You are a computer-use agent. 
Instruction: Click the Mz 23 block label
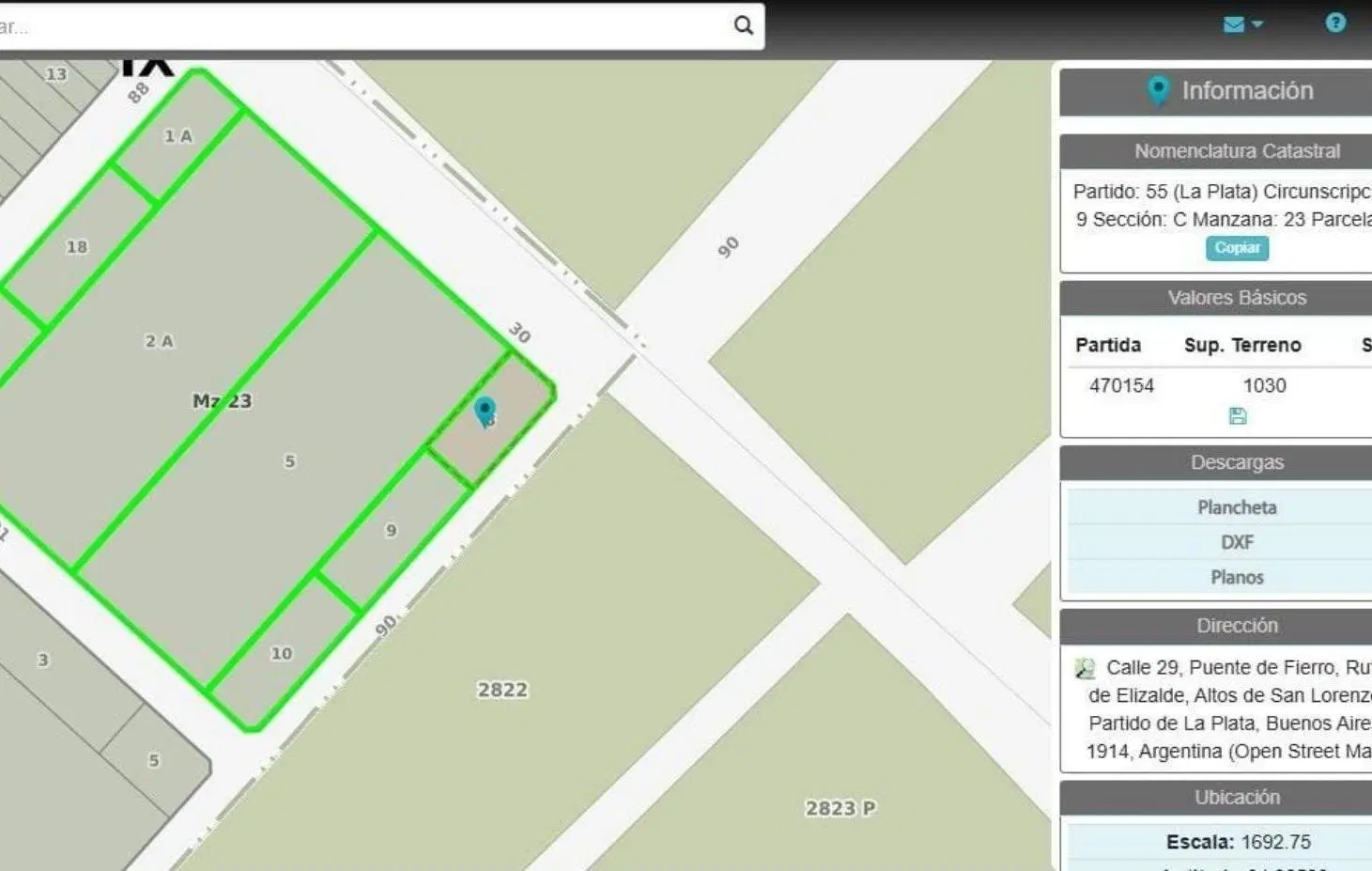click(222, 401)
